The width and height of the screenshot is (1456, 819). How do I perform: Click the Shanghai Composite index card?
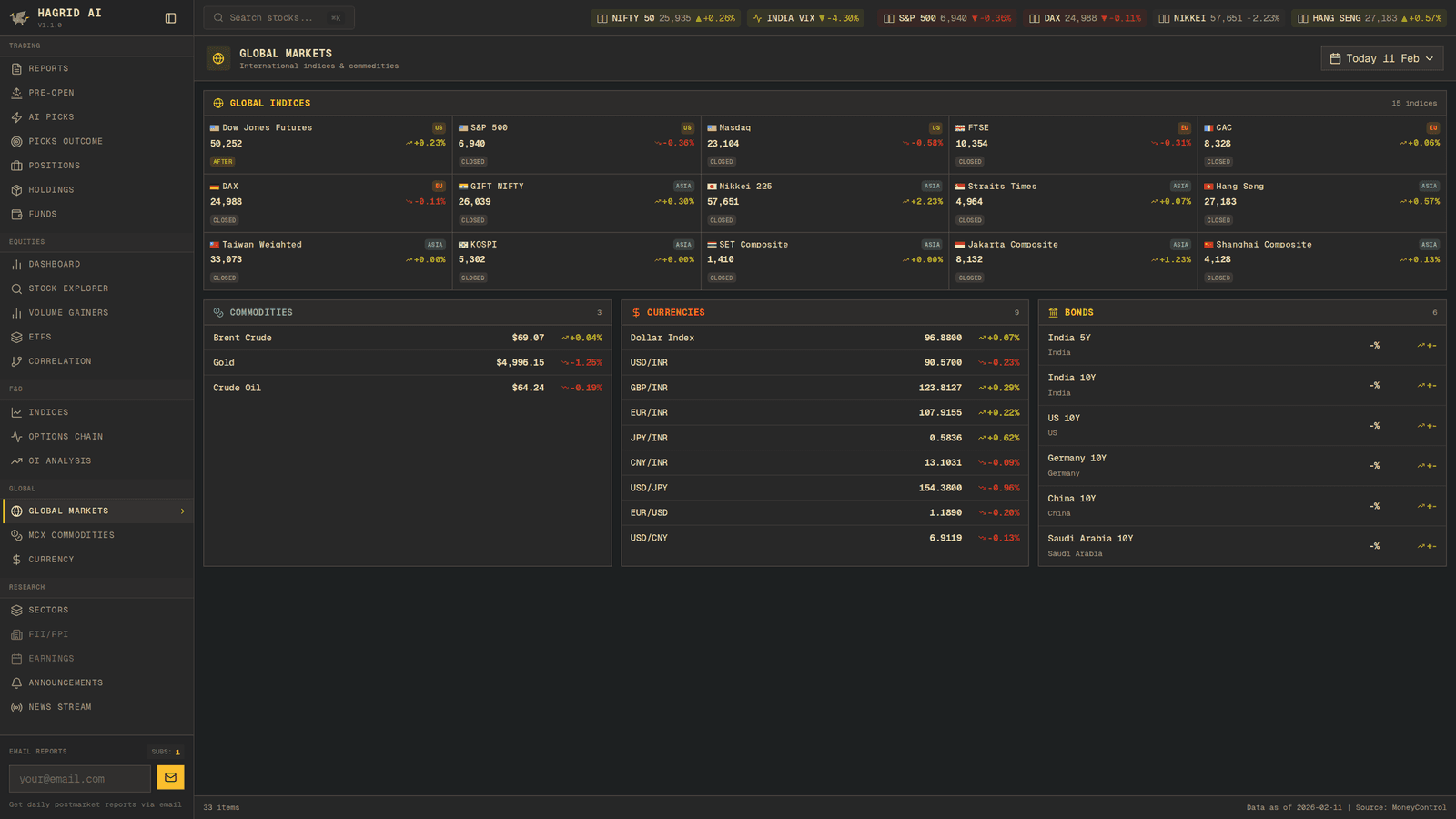1322,261
